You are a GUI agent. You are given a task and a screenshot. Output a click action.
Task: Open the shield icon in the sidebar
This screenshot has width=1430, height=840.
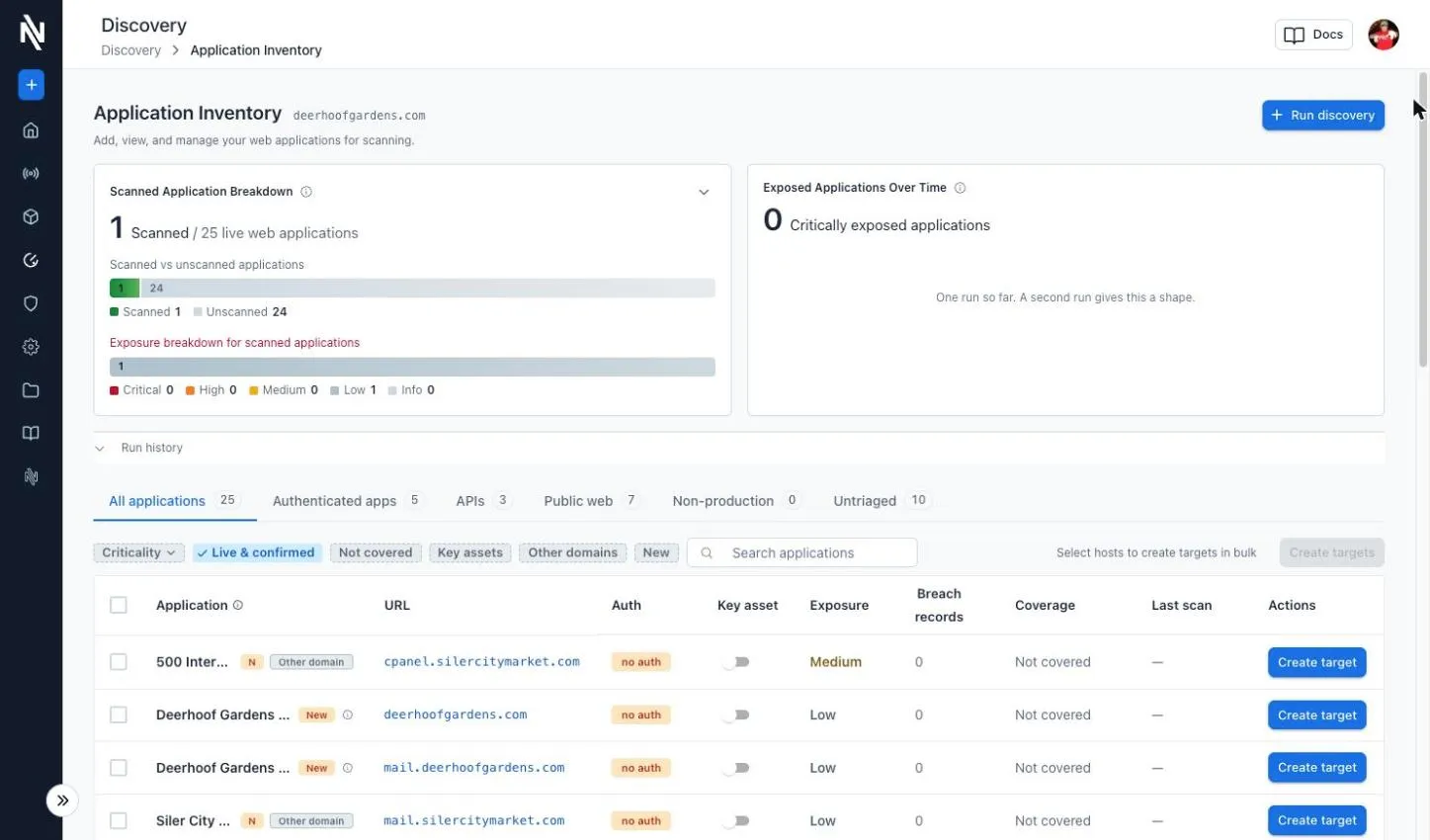pyautogui.click(x=31, y=303)
